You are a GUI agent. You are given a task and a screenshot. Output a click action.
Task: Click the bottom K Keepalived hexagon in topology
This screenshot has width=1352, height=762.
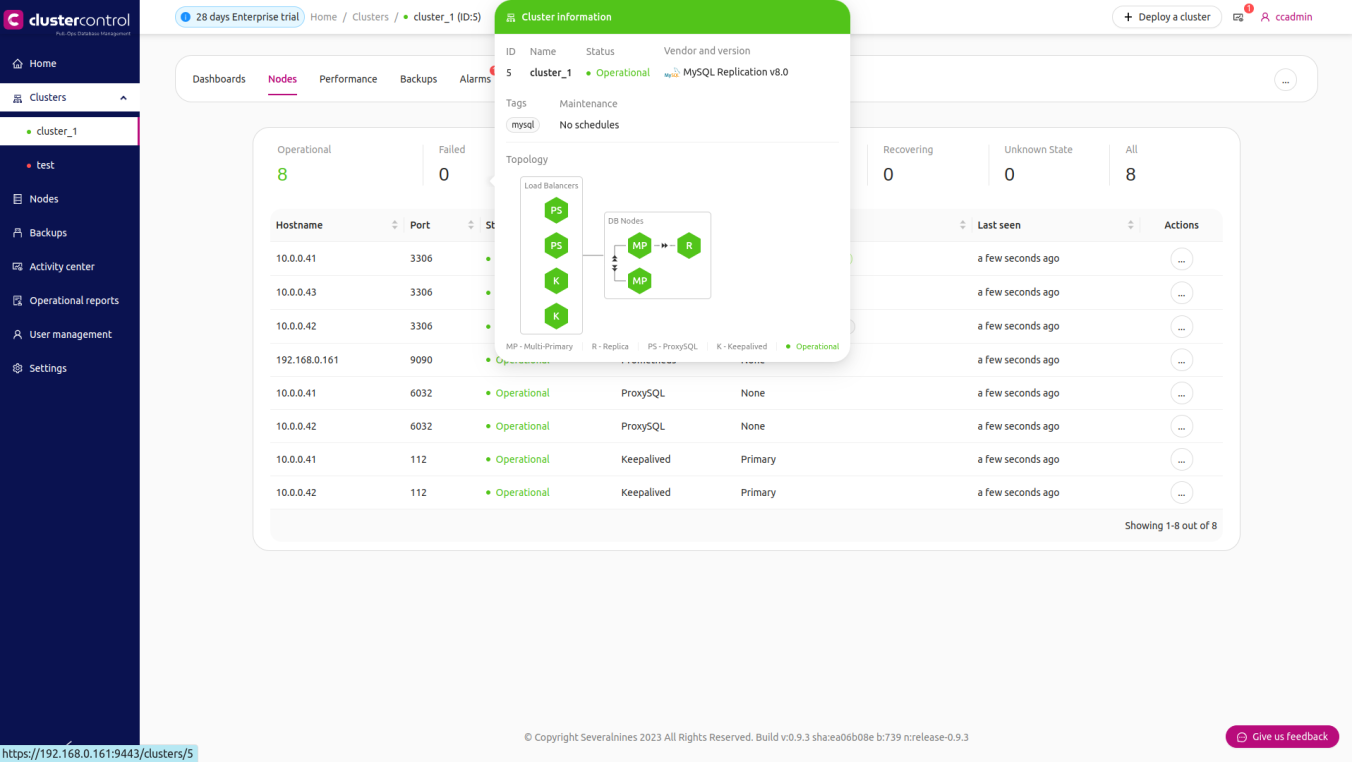tap(556, 316)
